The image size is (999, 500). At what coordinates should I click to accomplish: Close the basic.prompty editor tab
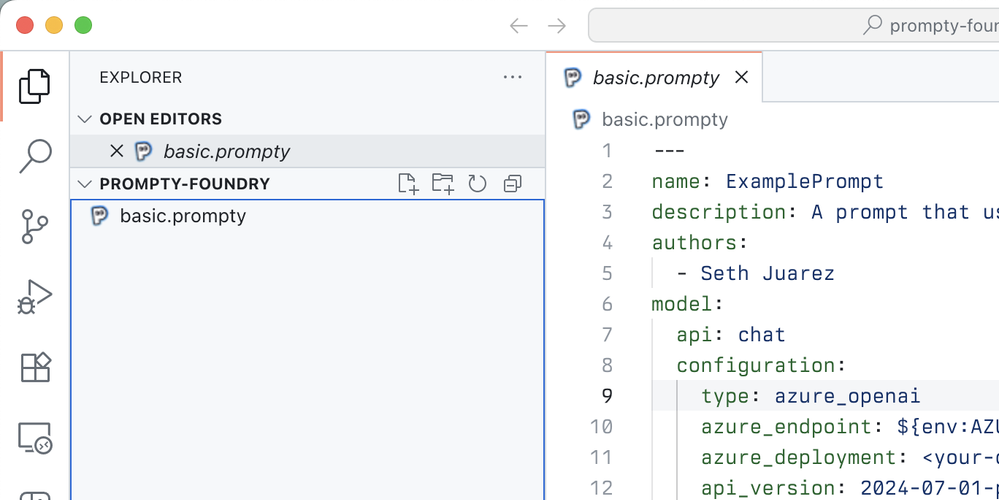[741, 78]
